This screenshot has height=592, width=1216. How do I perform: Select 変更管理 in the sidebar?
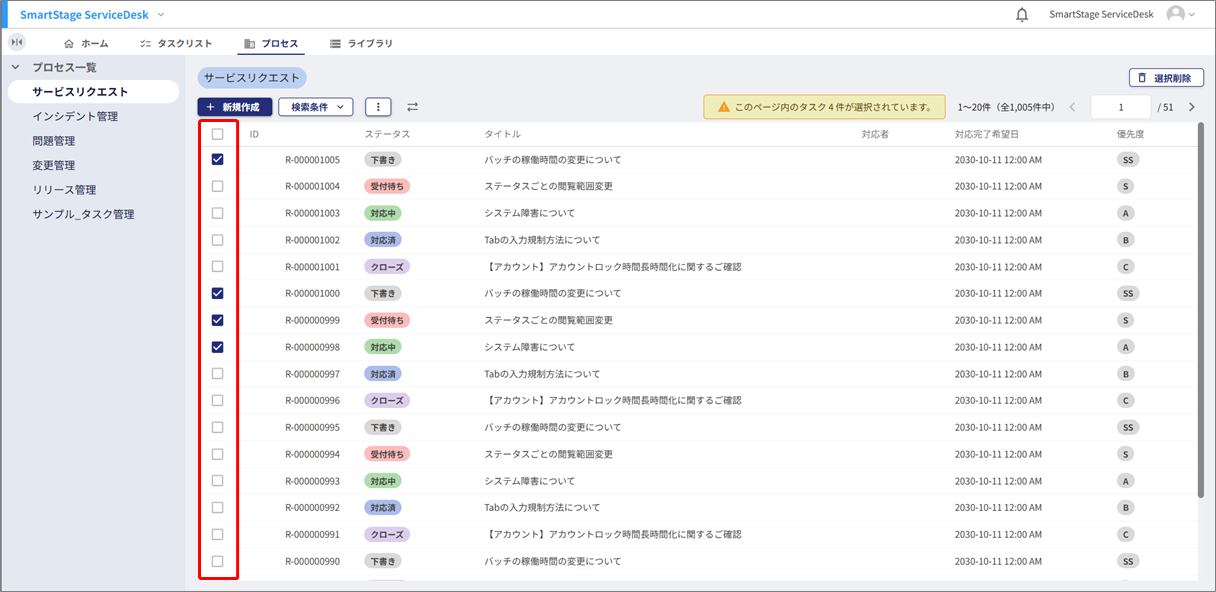click(x=54, y=165)
